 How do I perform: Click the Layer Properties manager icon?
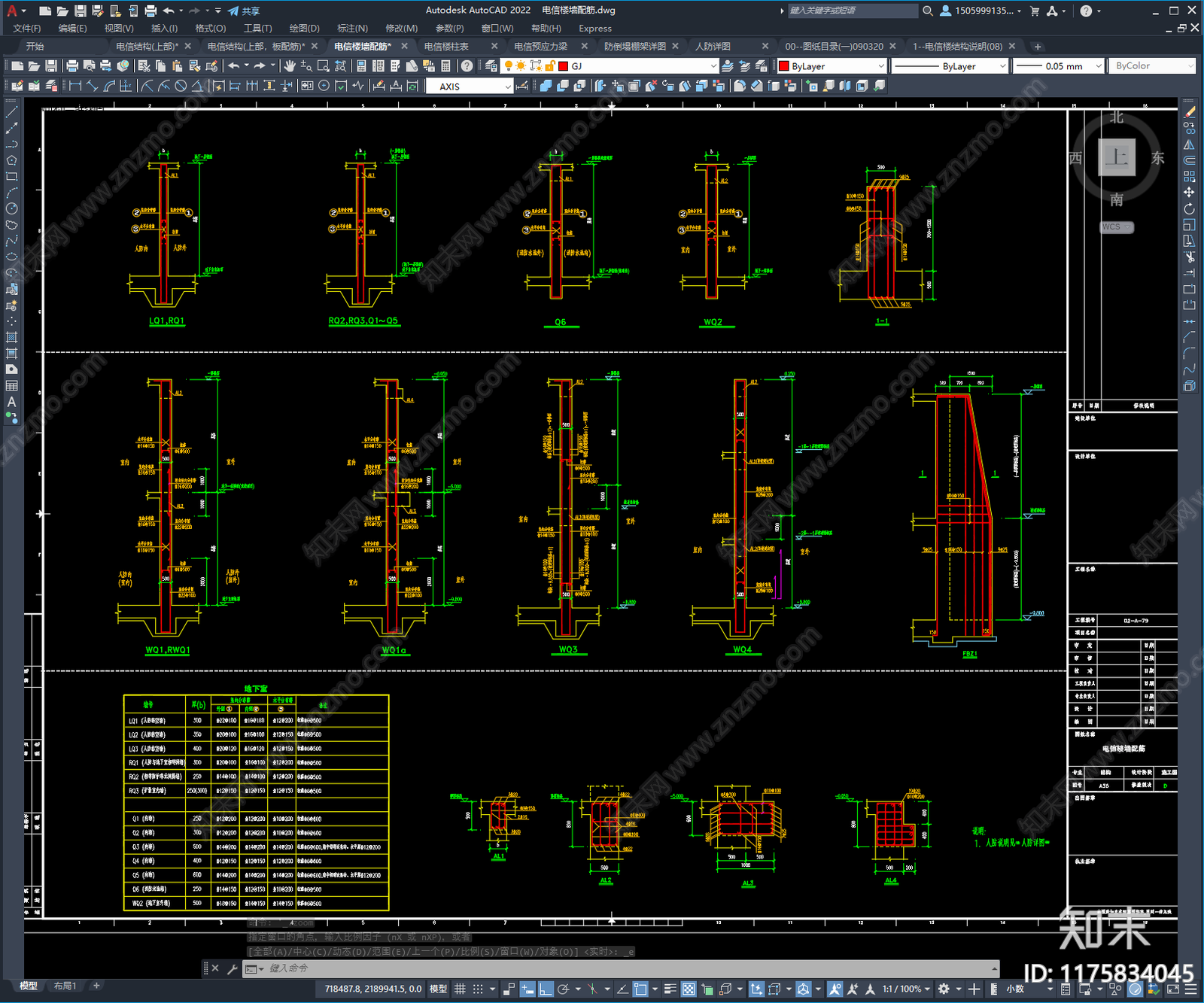tap(491, 66)
